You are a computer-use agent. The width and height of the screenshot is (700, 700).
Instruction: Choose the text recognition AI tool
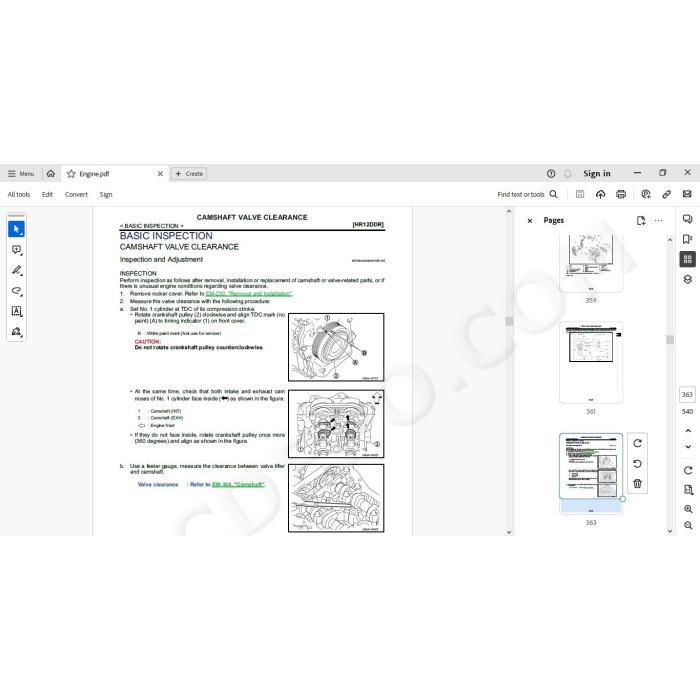tap(17, 311)
